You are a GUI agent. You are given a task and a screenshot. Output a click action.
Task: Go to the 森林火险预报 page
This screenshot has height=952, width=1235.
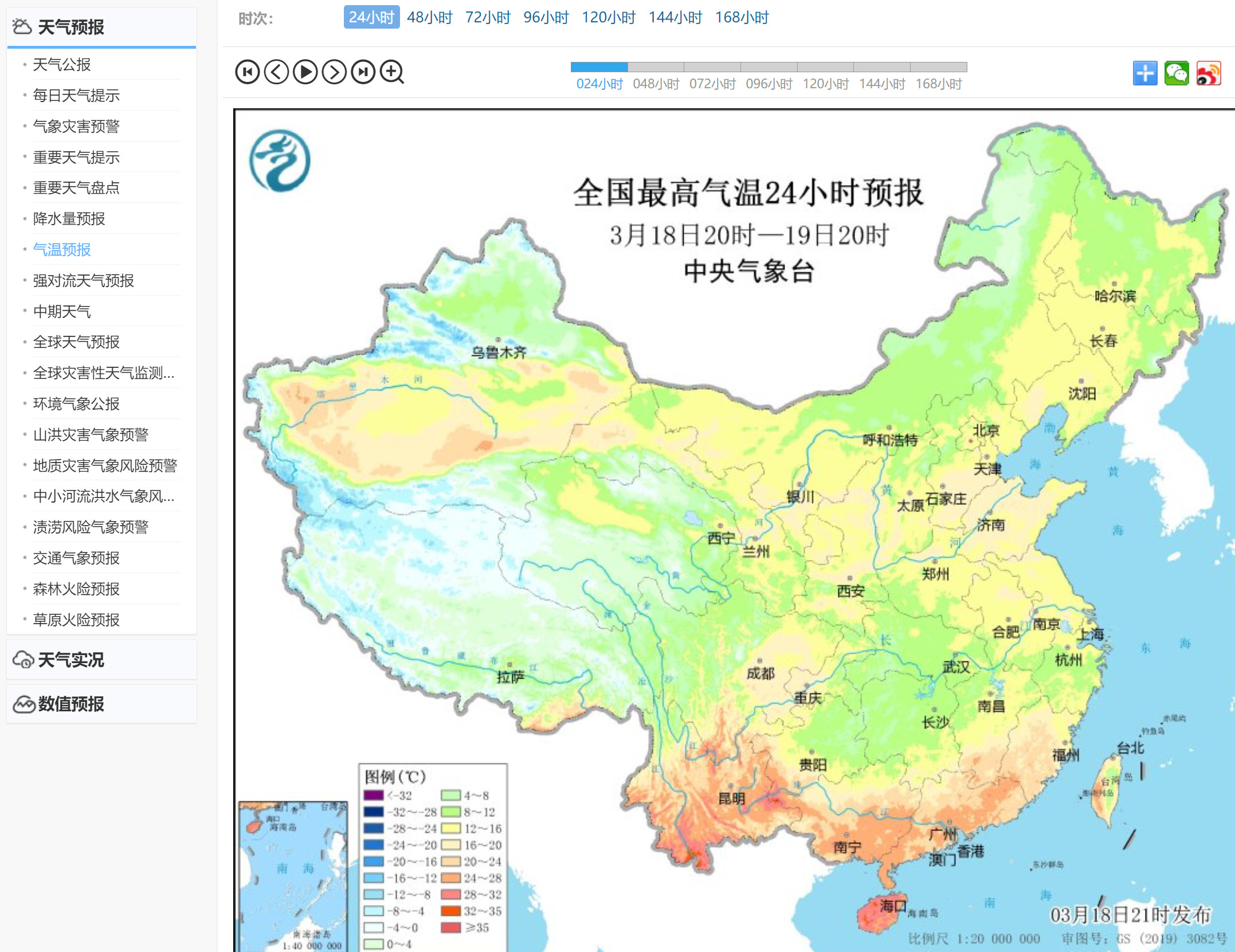76,589
